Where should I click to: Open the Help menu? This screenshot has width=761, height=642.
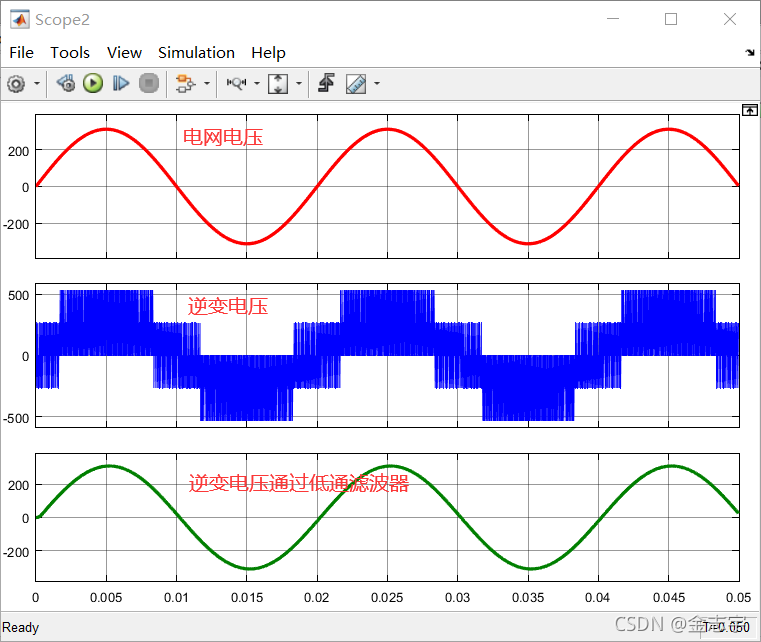pyautogui.click(x=268, y=52)
